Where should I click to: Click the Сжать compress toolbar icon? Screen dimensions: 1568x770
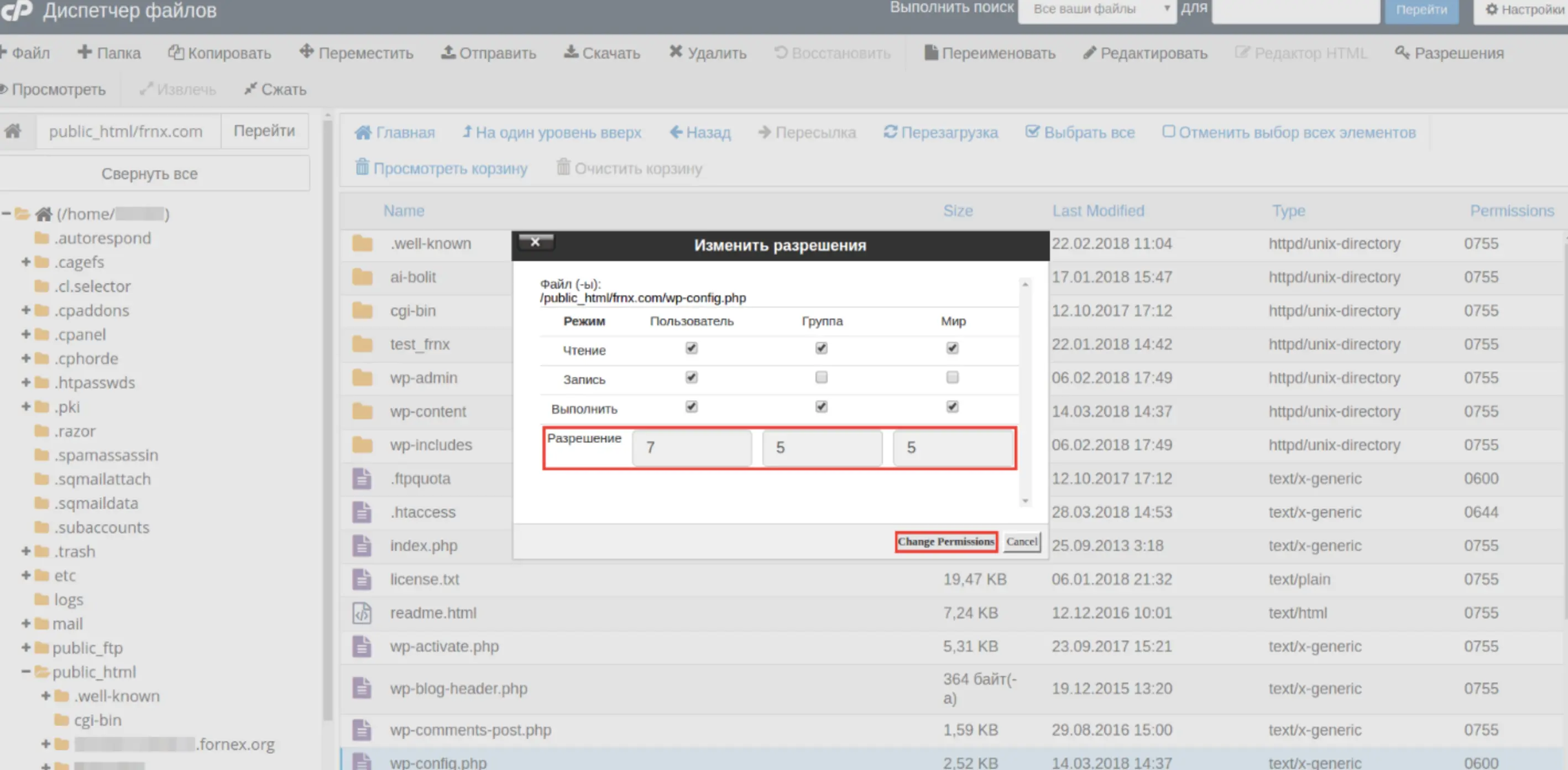(x=250, y=89)
